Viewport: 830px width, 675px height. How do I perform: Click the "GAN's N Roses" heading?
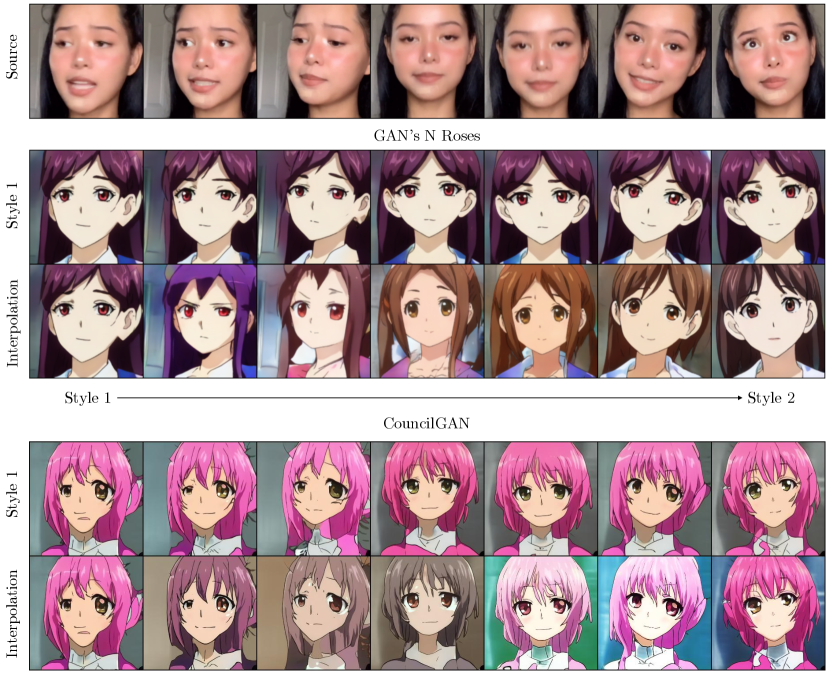427,136
